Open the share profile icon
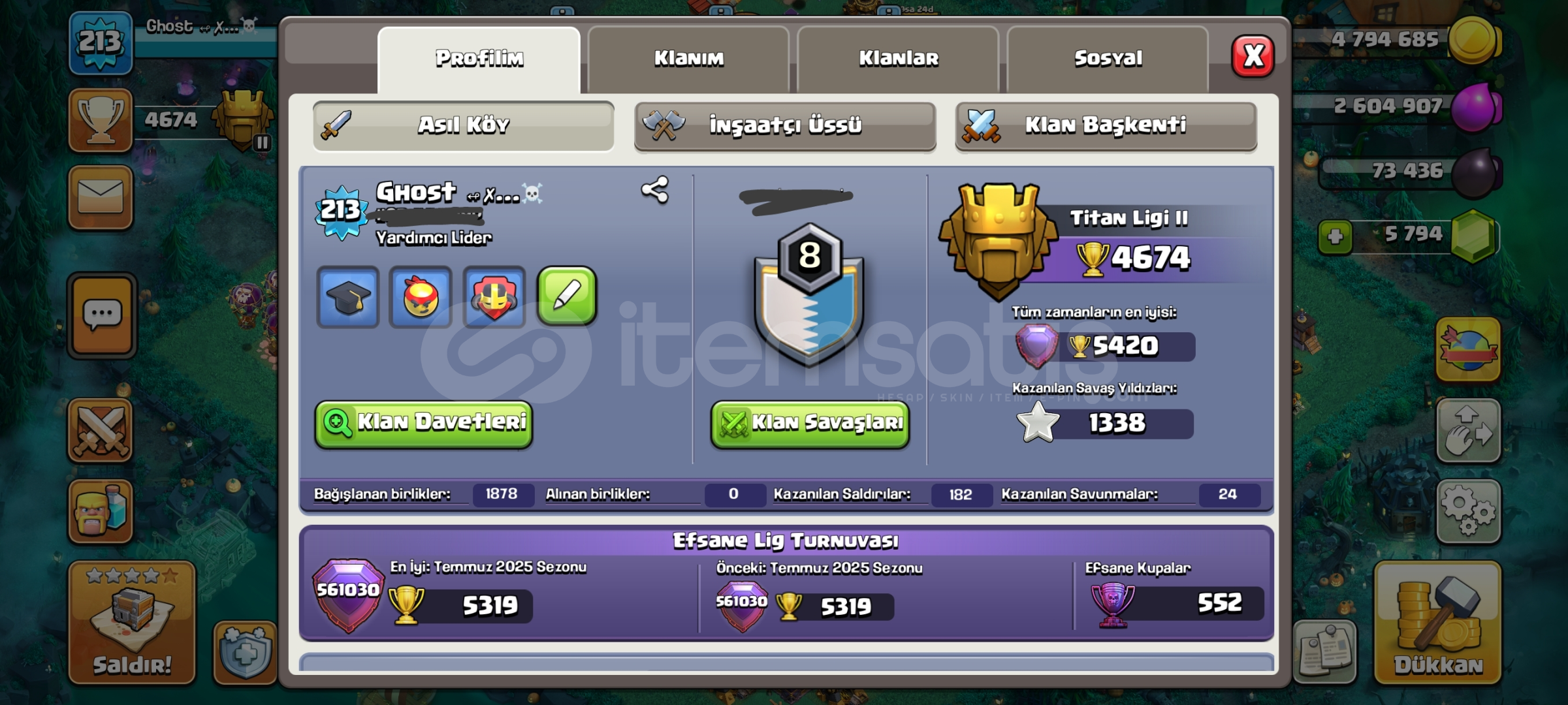Viewport: 1568px width, 705px height. point(655,190)
